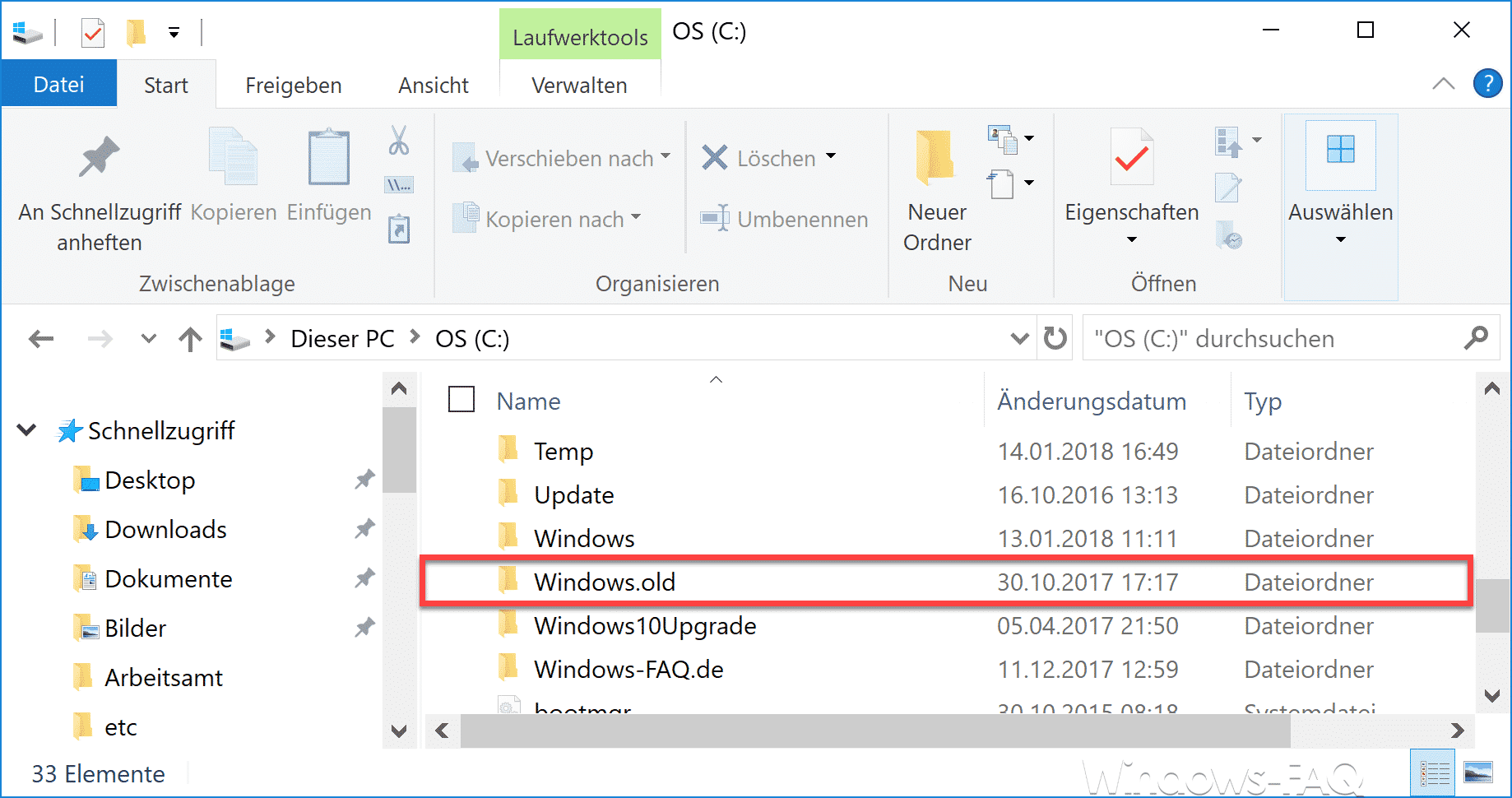
Task: Switch to the Ansicht tab
Action: (x=434, y=85)
